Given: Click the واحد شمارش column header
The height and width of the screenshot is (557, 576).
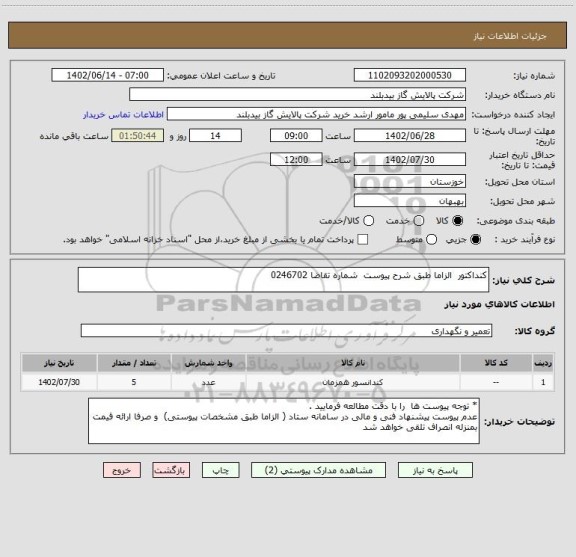Looking at the screenshot, I should coord(208,363).
